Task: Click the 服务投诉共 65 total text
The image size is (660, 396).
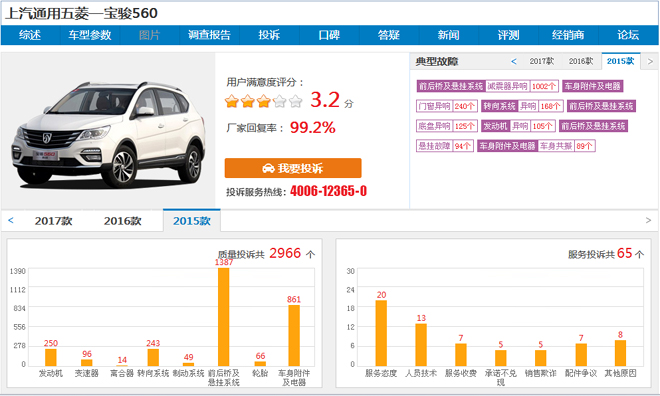Action: [606, 254]
